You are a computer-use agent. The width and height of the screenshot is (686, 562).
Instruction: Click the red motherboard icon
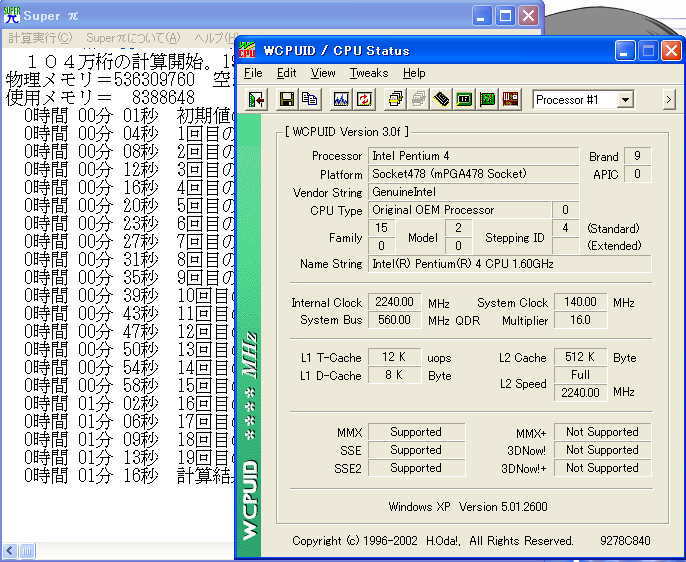pyautogui.click(x=510, y=100)
